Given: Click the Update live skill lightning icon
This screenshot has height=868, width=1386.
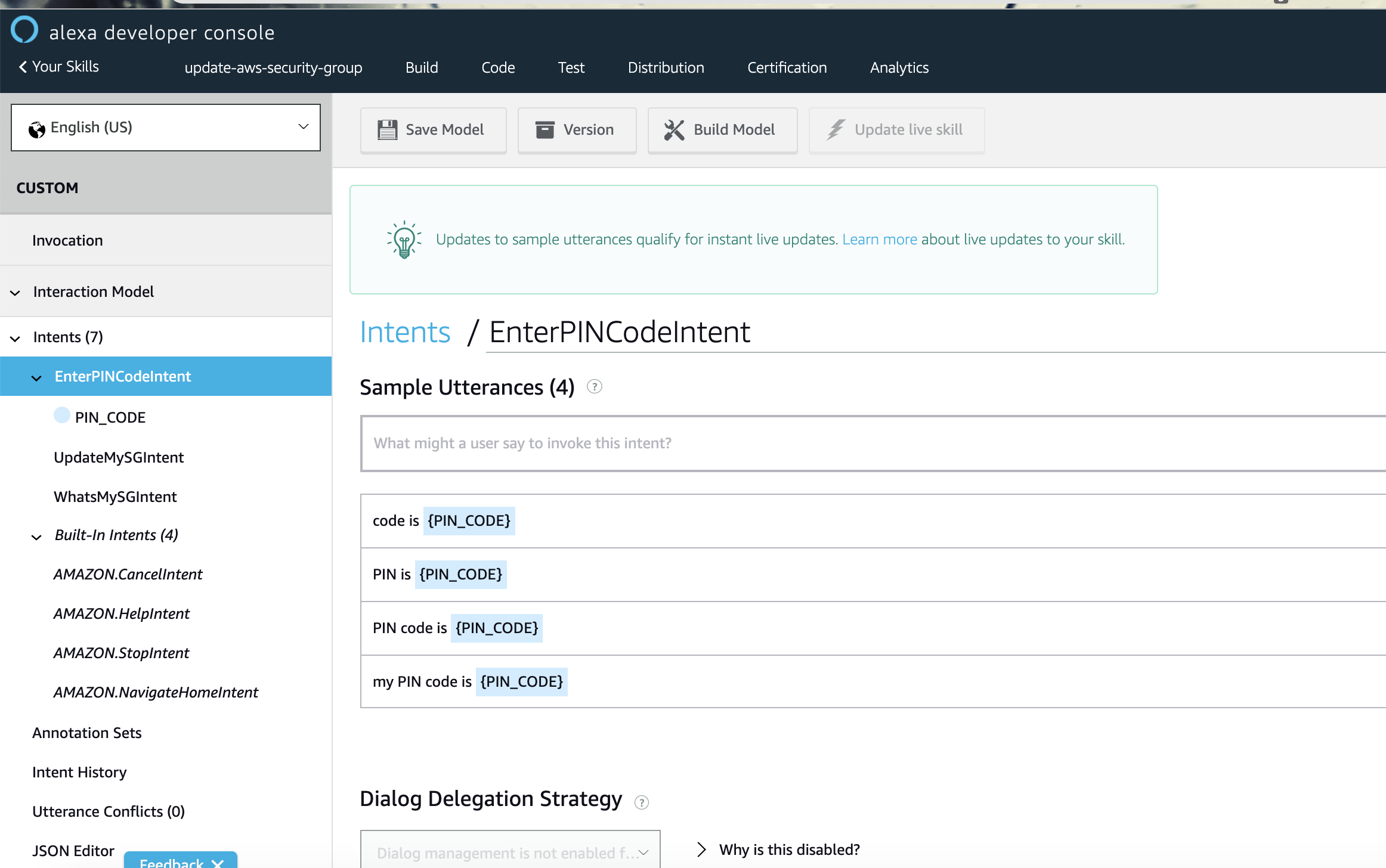Looking at the screenshot, I should click(835, 129).
